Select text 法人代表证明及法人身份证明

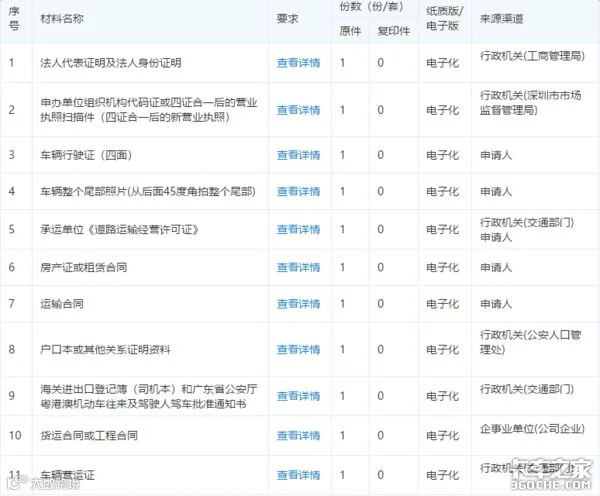[x=111, y=63]
